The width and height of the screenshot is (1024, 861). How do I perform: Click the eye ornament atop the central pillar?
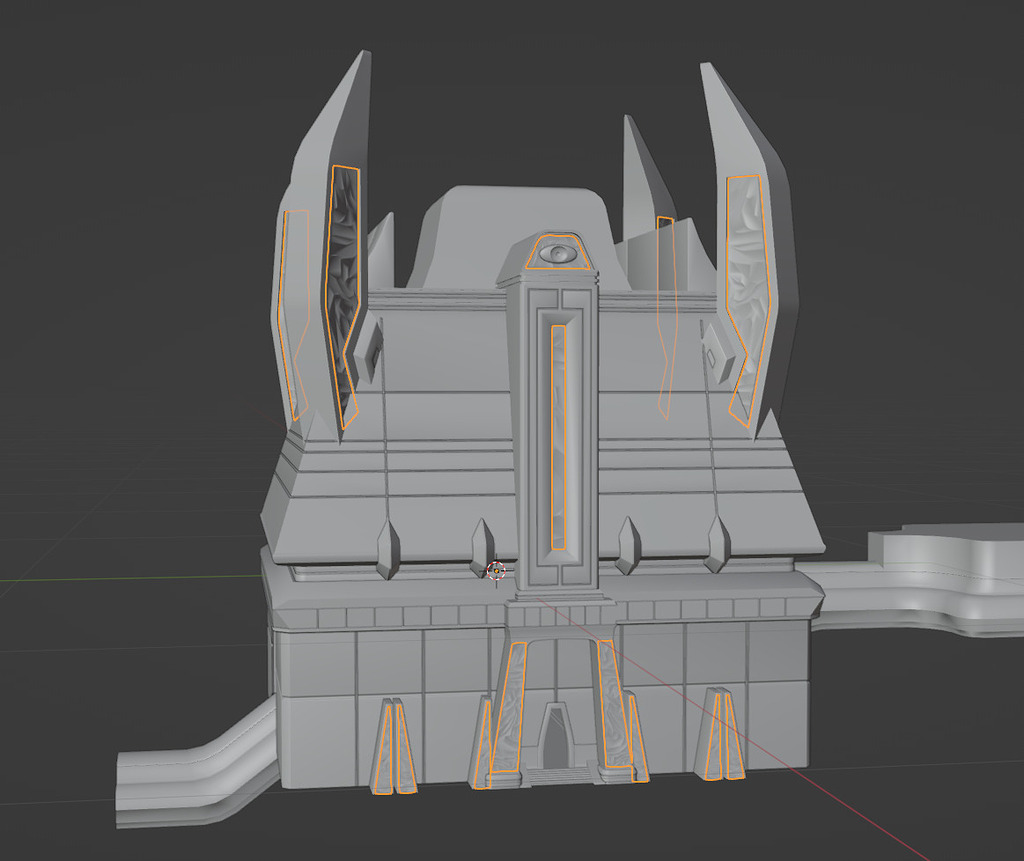point(557,251)
